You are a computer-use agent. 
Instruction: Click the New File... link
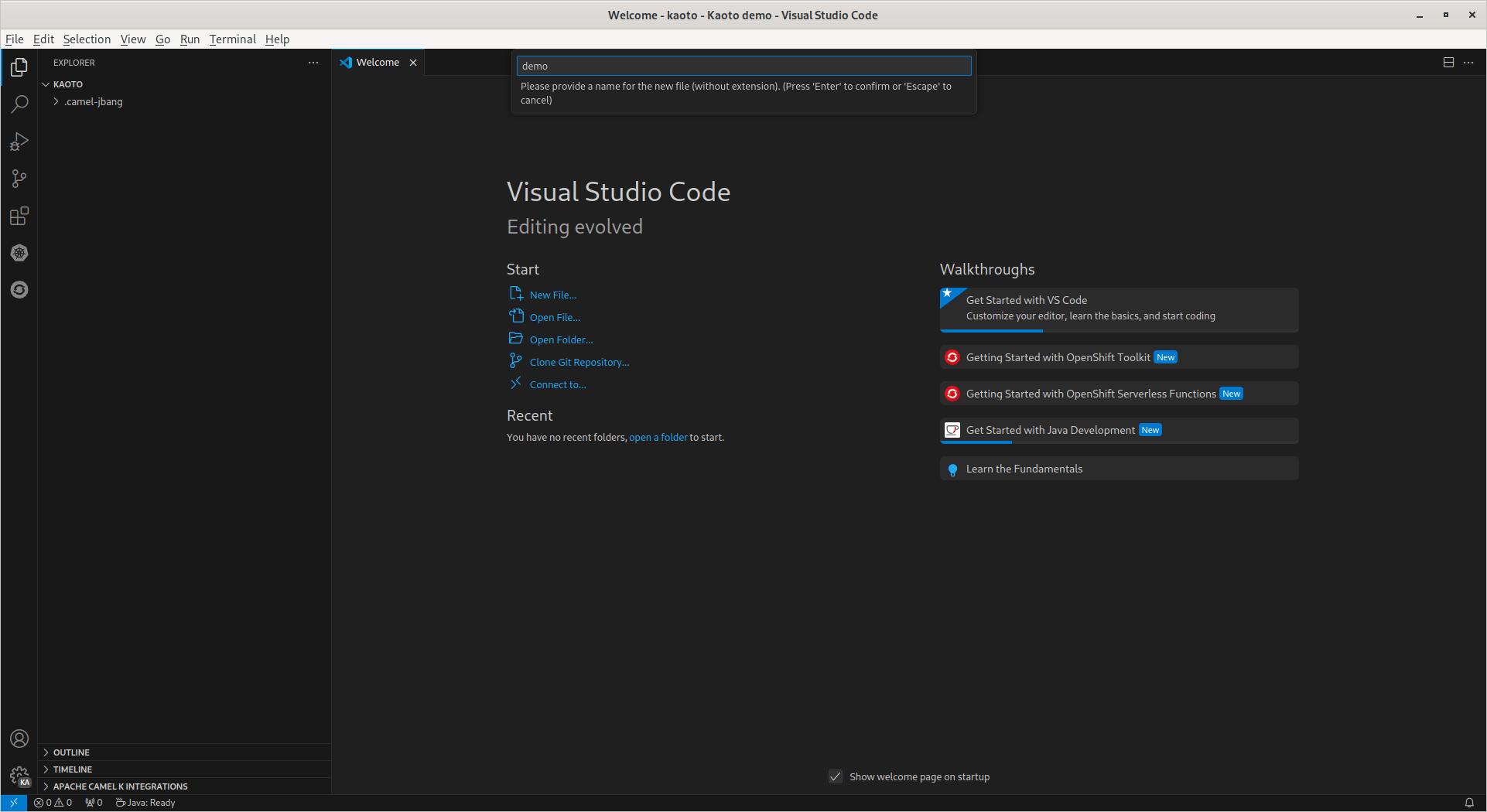point(553,295)
